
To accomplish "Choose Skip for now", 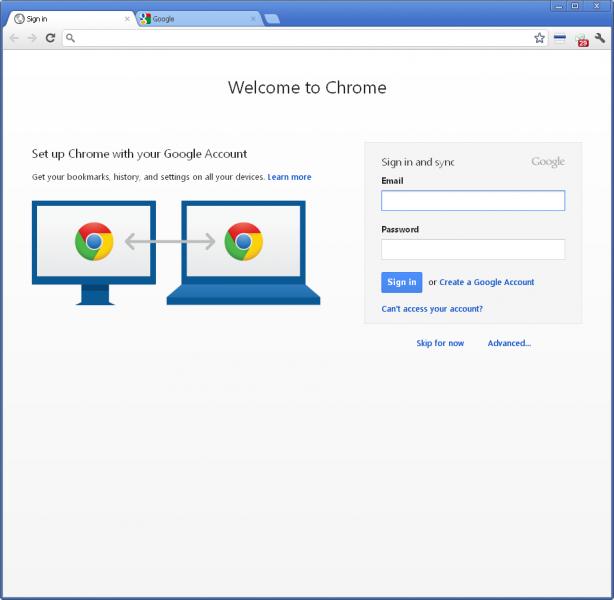I will [x=440, y=343].
